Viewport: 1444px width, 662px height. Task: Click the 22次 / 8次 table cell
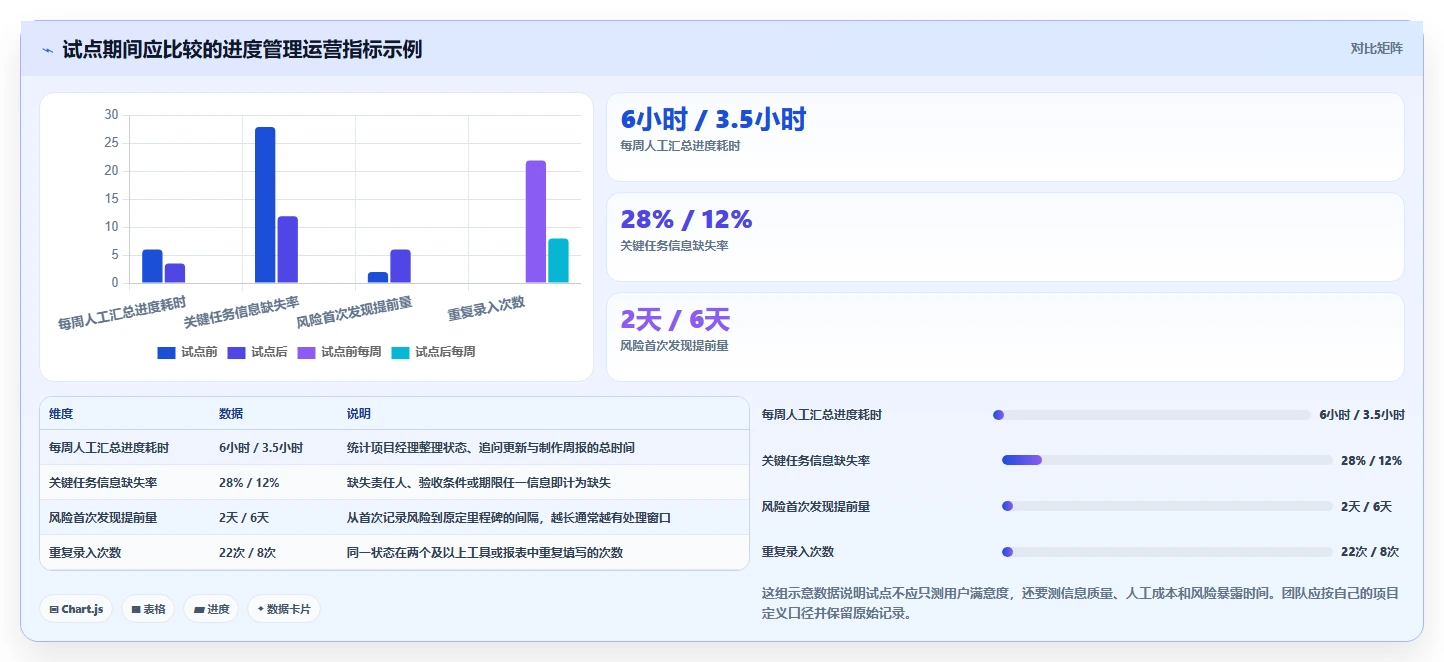(x=247, y=553)
